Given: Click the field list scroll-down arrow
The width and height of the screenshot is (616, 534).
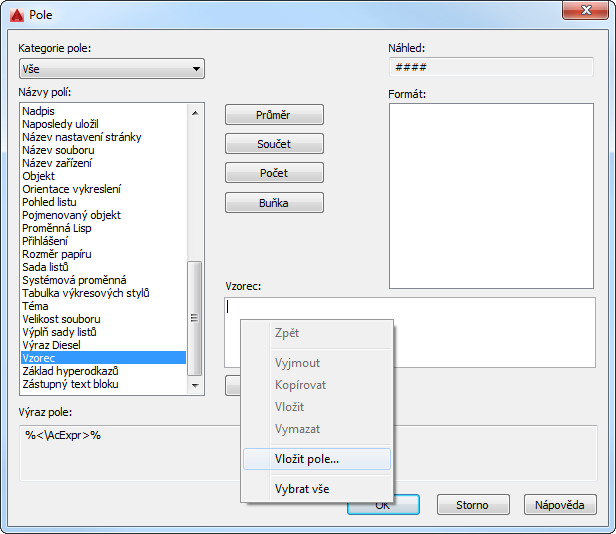Looking at the screenshot, I should click(x=195, y=385).
